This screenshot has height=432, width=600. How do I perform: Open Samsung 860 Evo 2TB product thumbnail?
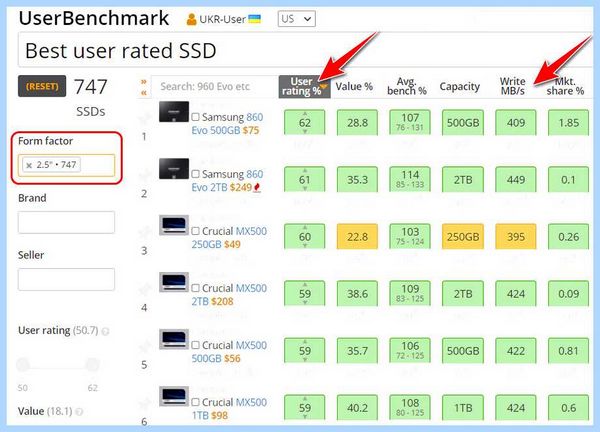174,169
